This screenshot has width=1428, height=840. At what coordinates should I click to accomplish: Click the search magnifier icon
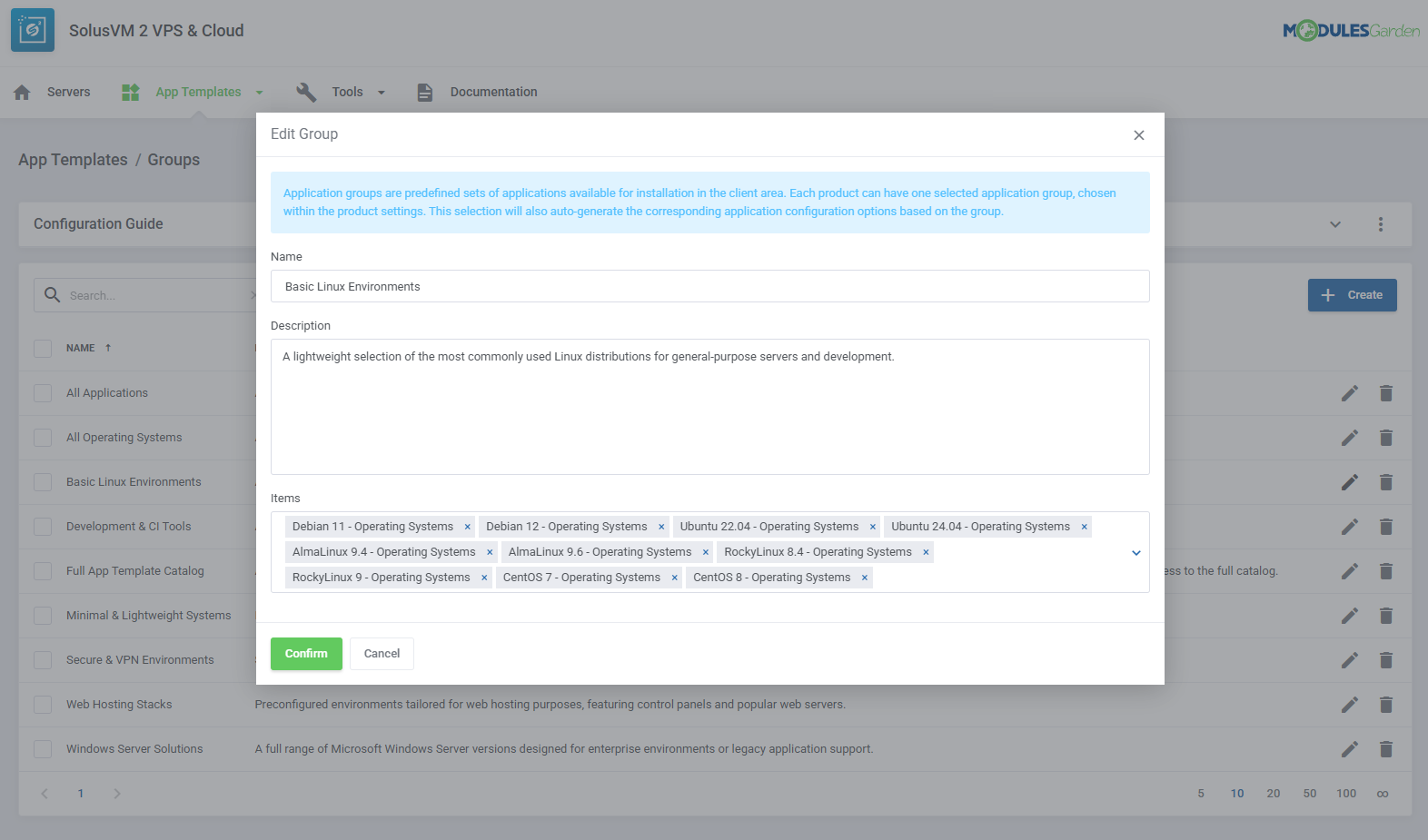click(53, 295)
